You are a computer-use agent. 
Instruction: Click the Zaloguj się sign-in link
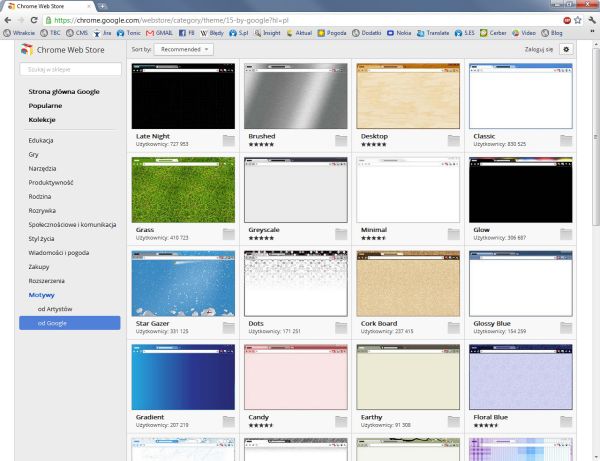click(538, 48)
